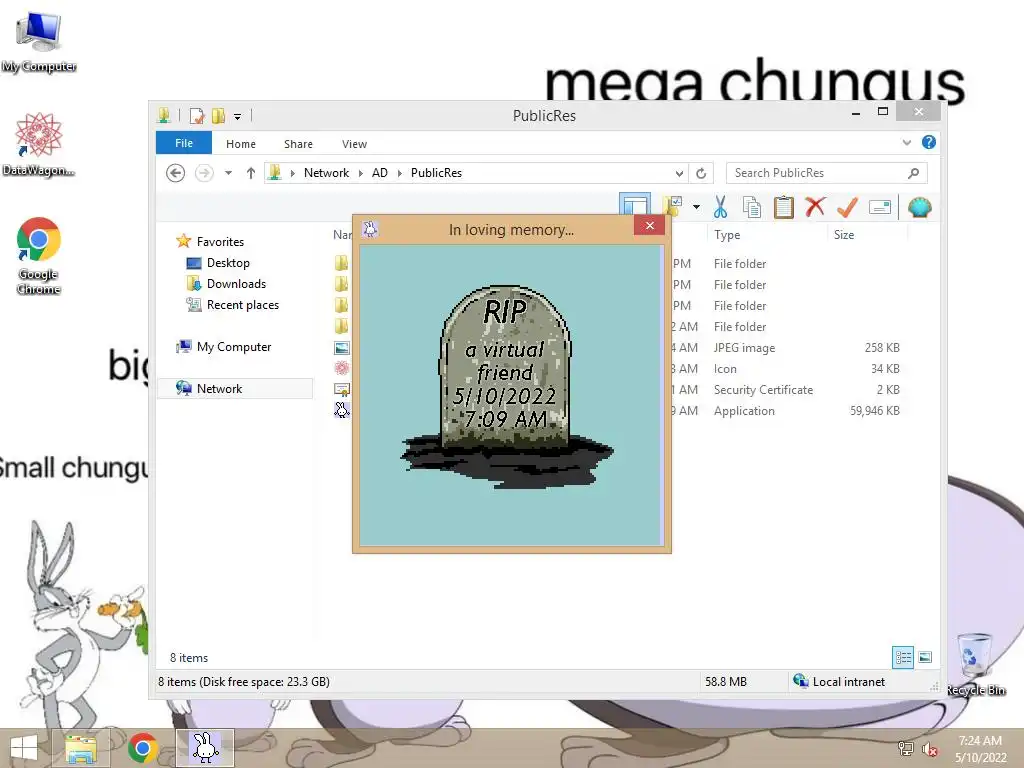Click File Explorer in taskbar
Image resolution: width=1024 pixels, height=768 pixels.
click(80, 748)
